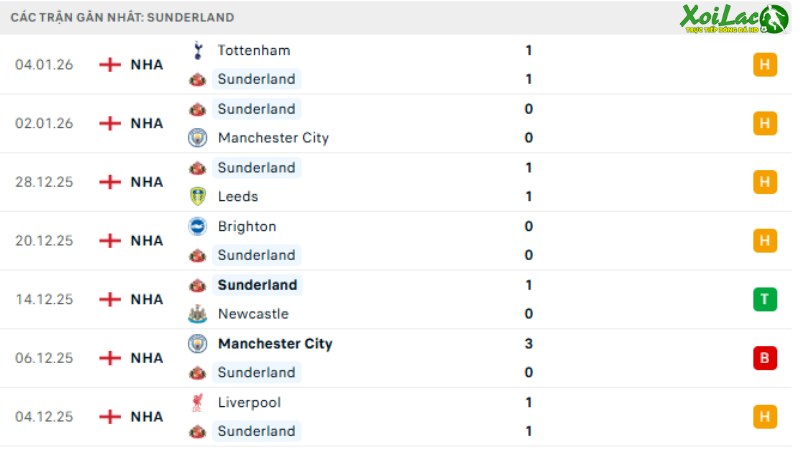Click the Tottenham club crest icon
800x450 pixels.
pos(197,50)
